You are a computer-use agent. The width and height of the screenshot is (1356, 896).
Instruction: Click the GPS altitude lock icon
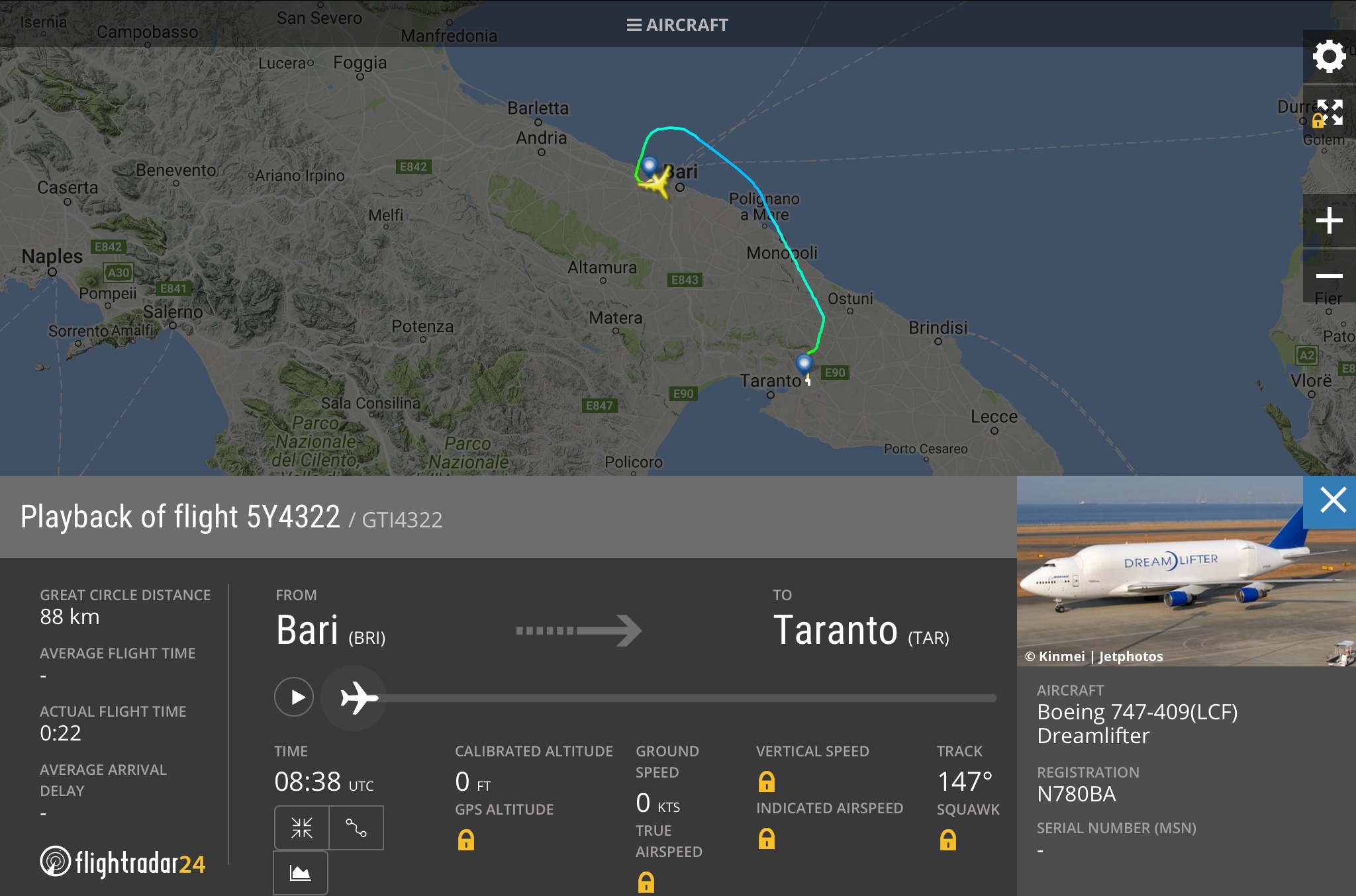(x=466, y=840)
